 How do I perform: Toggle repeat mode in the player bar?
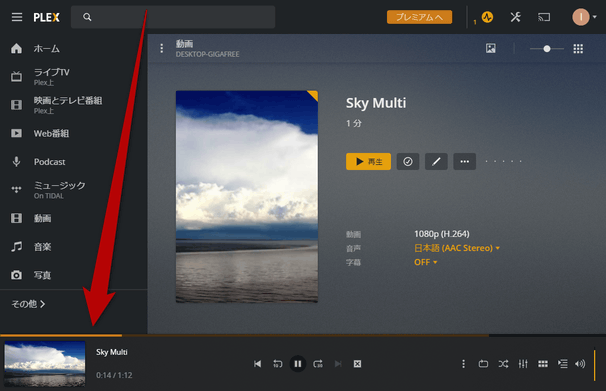483,364
